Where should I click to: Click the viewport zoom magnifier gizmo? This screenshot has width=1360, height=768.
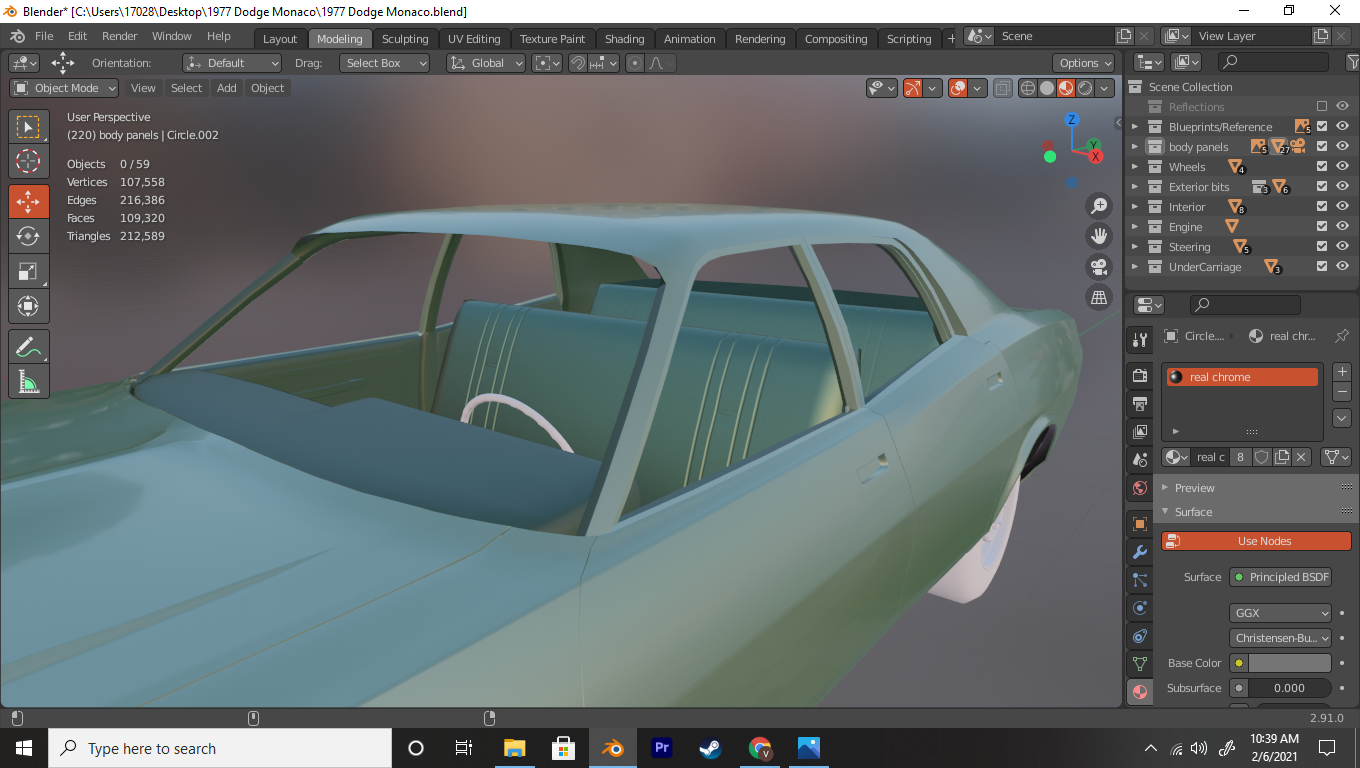(1099, 206)
